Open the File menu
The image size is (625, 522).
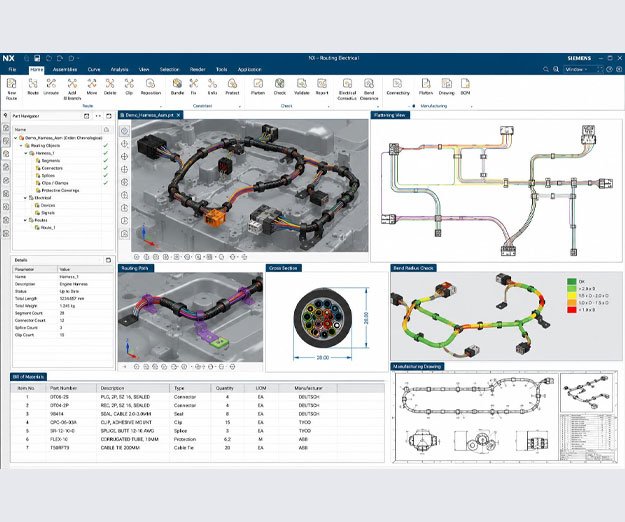pos(12,69)
